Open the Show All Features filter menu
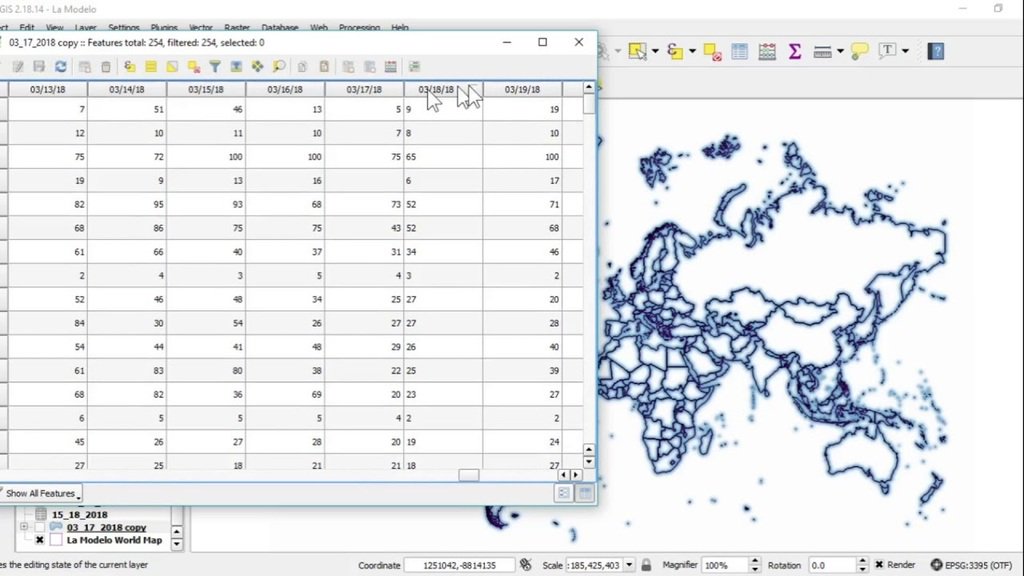The height and width of the screenshot is (576, 1024). coord(42,493)
